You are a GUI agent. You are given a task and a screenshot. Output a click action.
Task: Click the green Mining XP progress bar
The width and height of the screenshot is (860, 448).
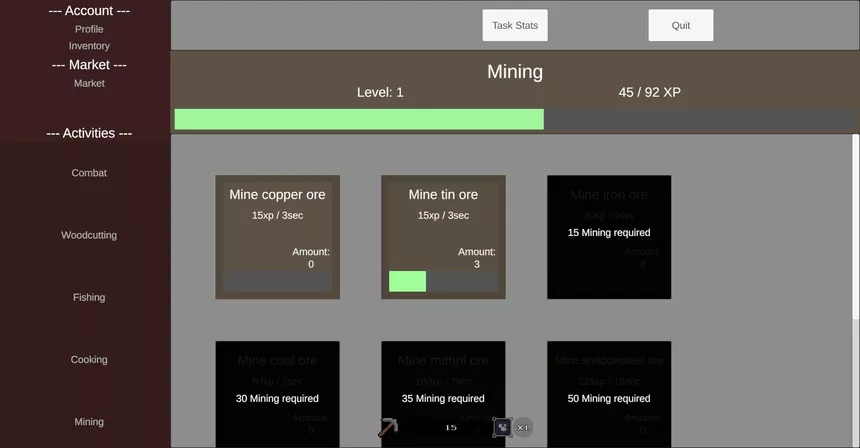point(359,120)
